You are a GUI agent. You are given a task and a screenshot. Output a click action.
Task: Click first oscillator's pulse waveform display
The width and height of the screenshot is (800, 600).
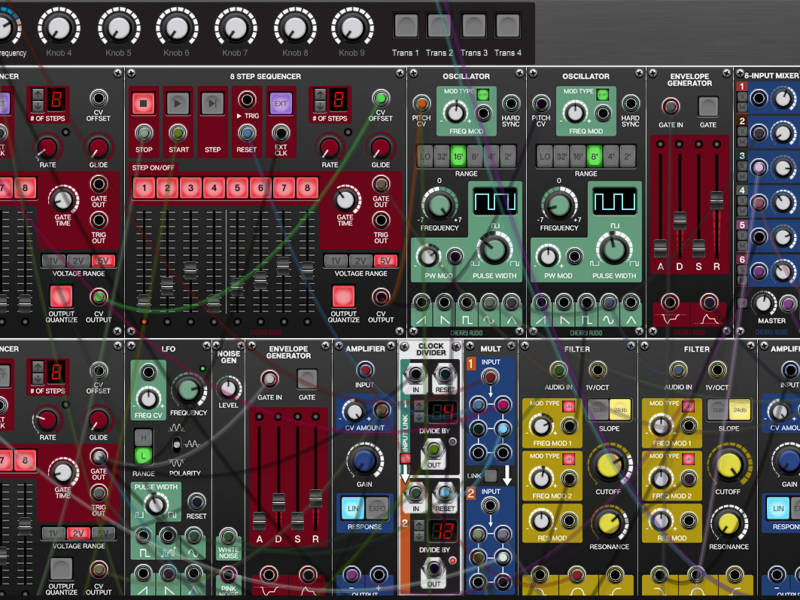click(x=495, y=203)
